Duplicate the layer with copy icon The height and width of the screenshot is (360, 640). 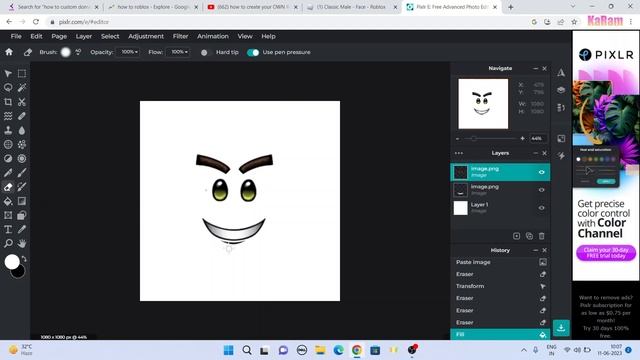click(529, 236)
